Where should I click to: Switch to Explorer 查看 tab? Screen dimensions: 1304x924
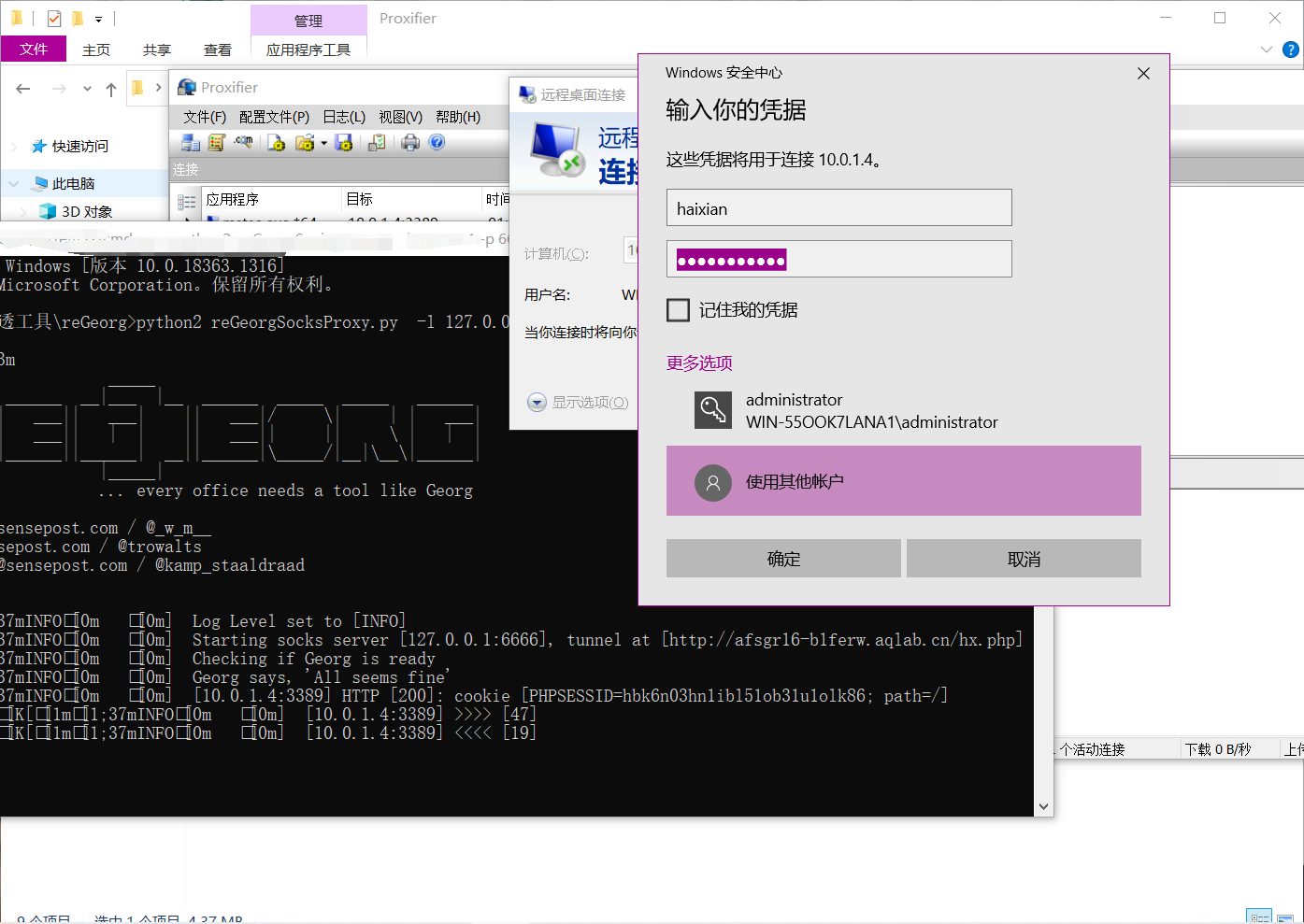[x=218, y=50]
